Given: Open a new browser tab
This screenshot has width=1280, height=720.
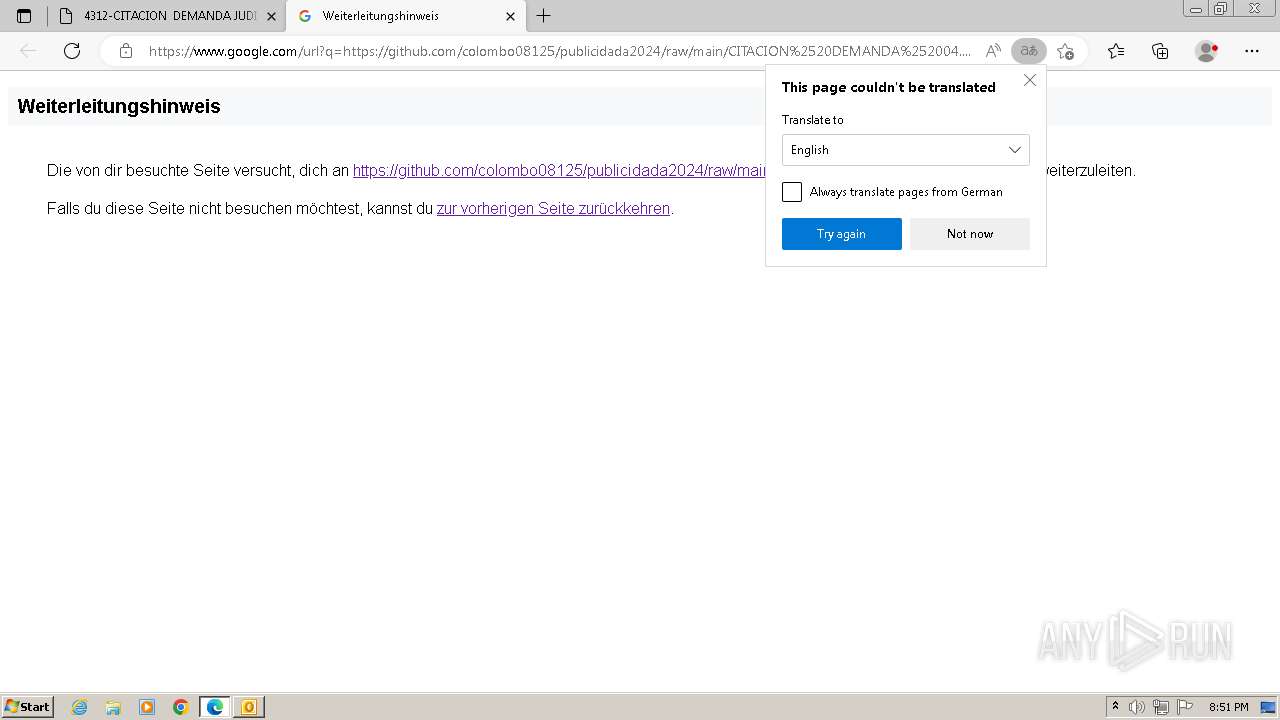Looking at the screenshot, I should (x=543, y=16).
